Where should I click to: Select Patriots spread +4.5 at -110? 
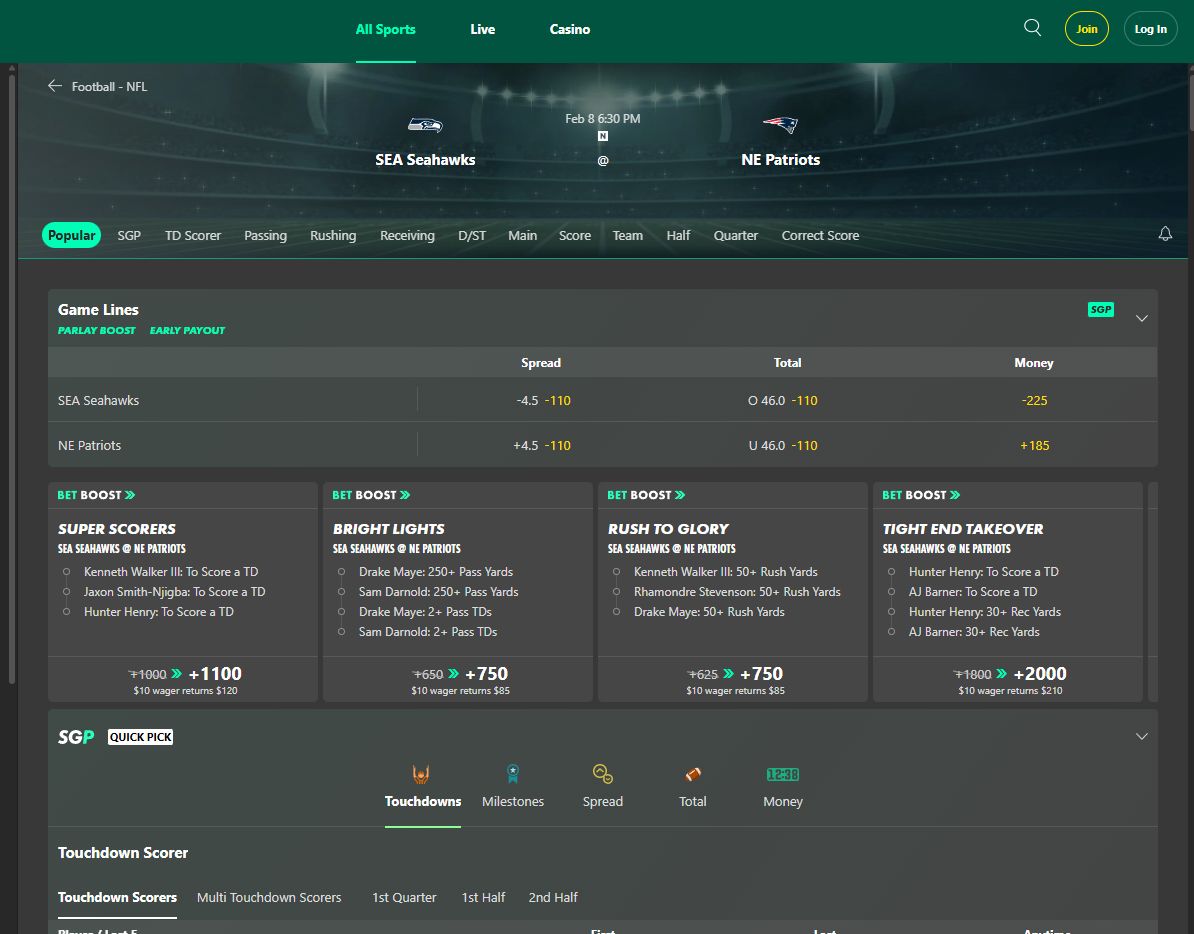point(541,445)
